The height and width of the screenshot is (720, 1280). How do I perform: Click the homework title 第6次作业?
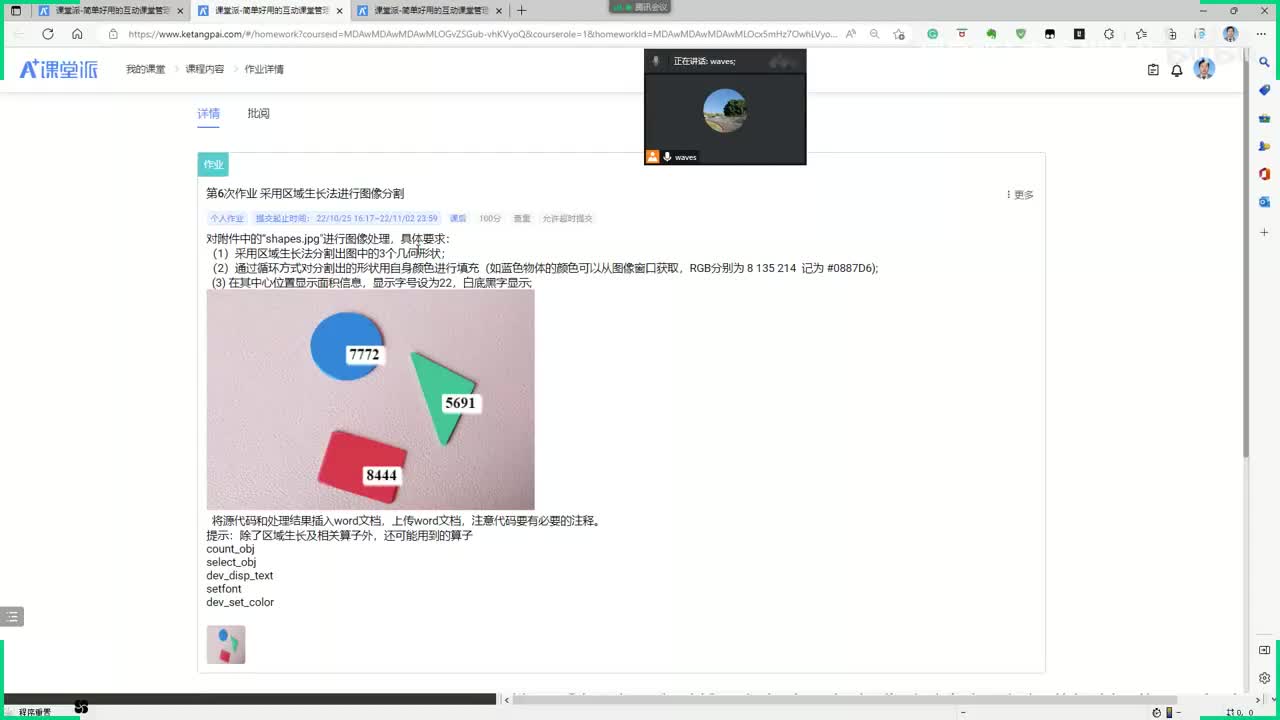(305, 193)
